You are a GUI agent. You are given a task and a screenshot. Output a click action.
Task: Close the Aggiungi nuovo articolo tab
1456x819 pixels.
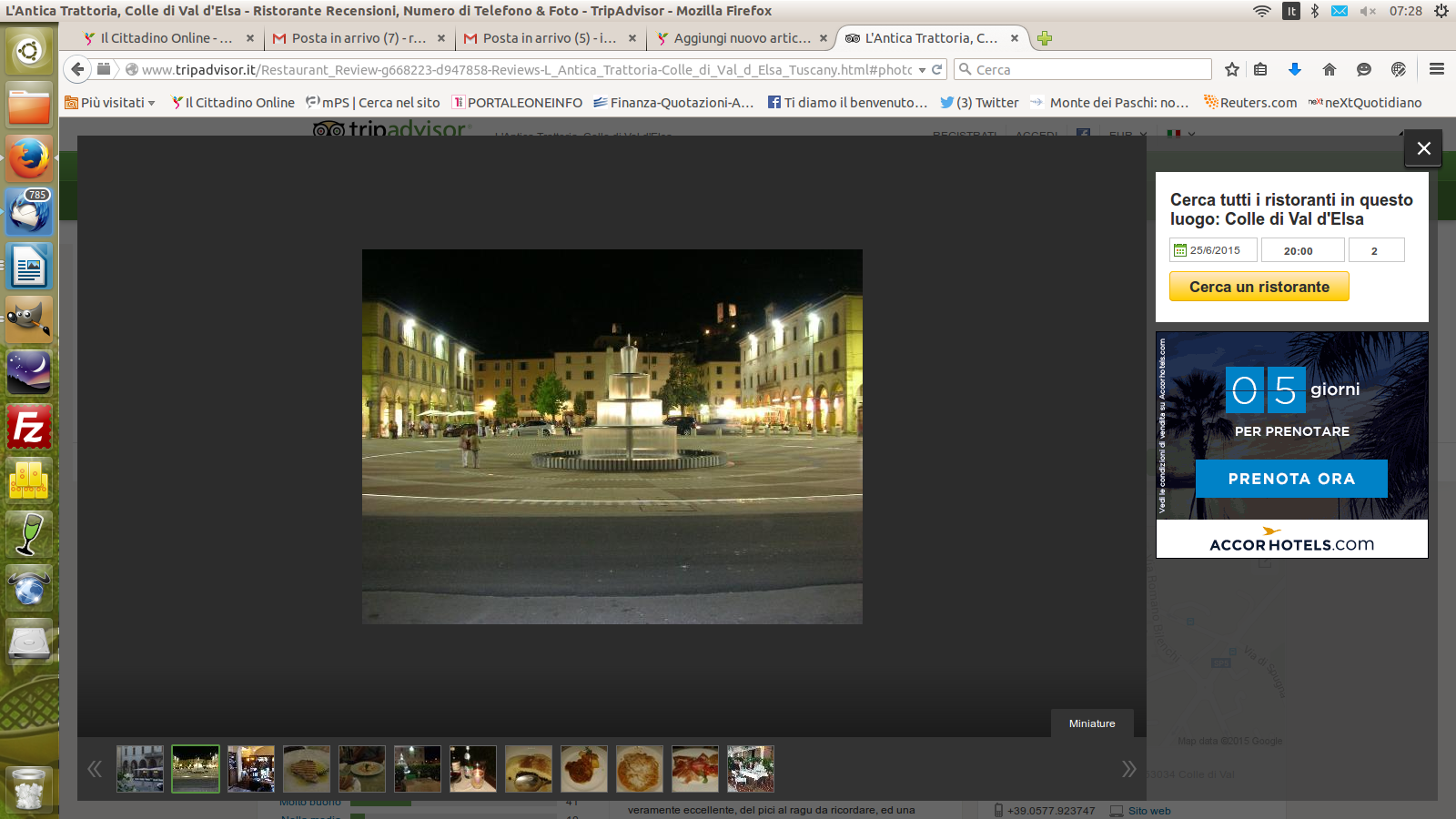pyautogui.click(x=824, y=38)
